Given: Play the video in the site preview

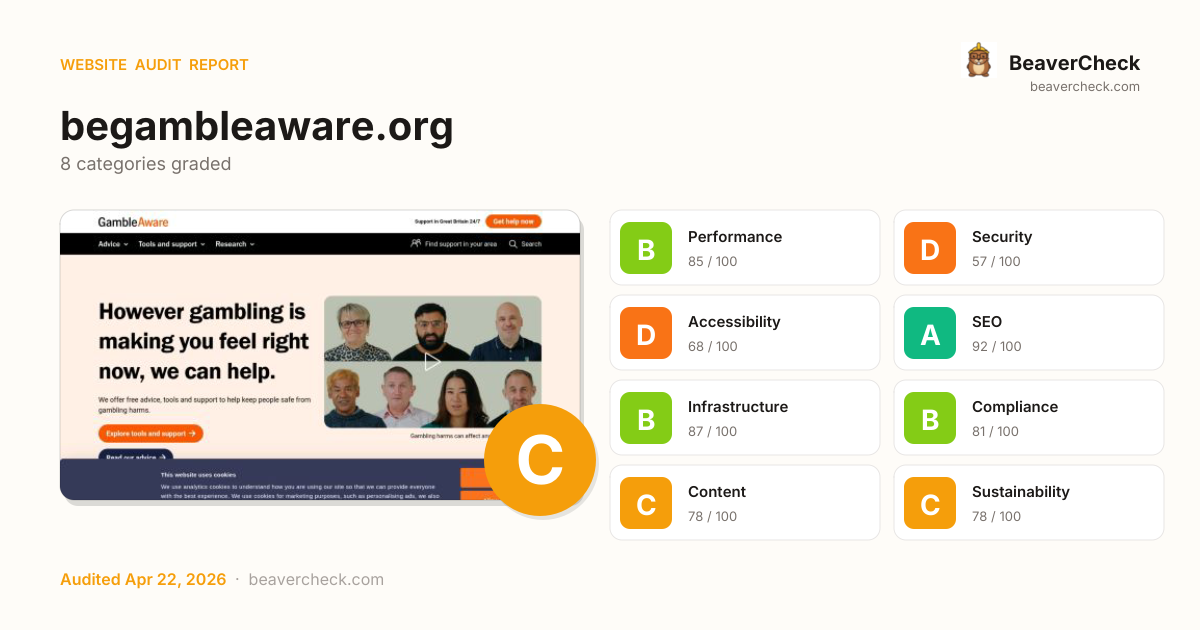Looking at the screenshot, I should point(432,362).
